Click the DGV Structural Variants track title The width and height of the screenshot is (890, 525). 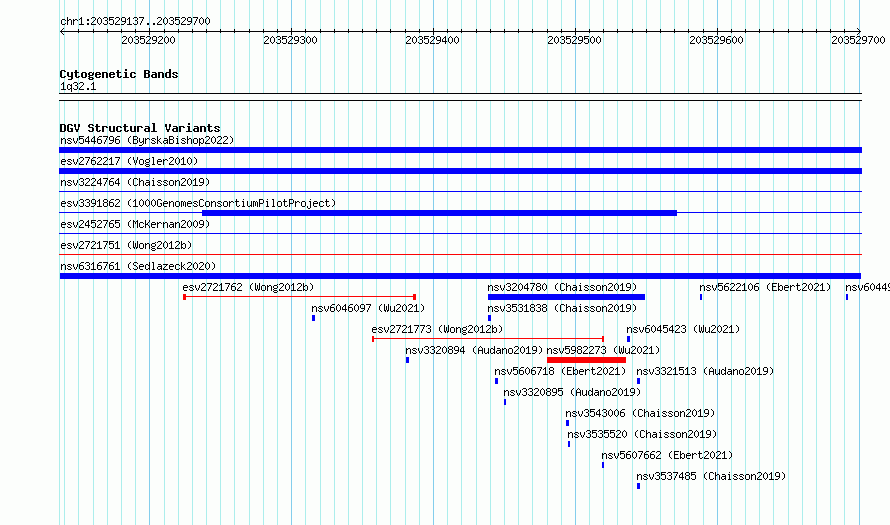click(x=140, y=128)
